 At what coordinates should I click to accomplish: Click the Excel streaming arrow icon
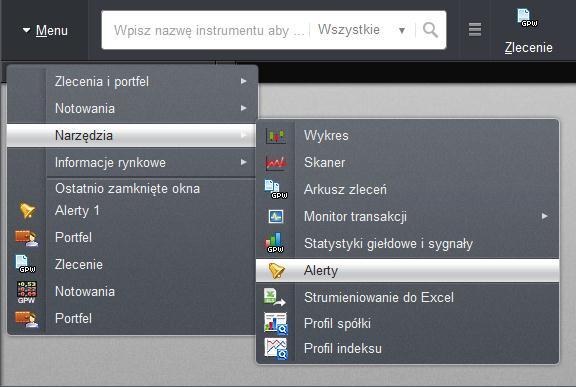click(275, 297)
